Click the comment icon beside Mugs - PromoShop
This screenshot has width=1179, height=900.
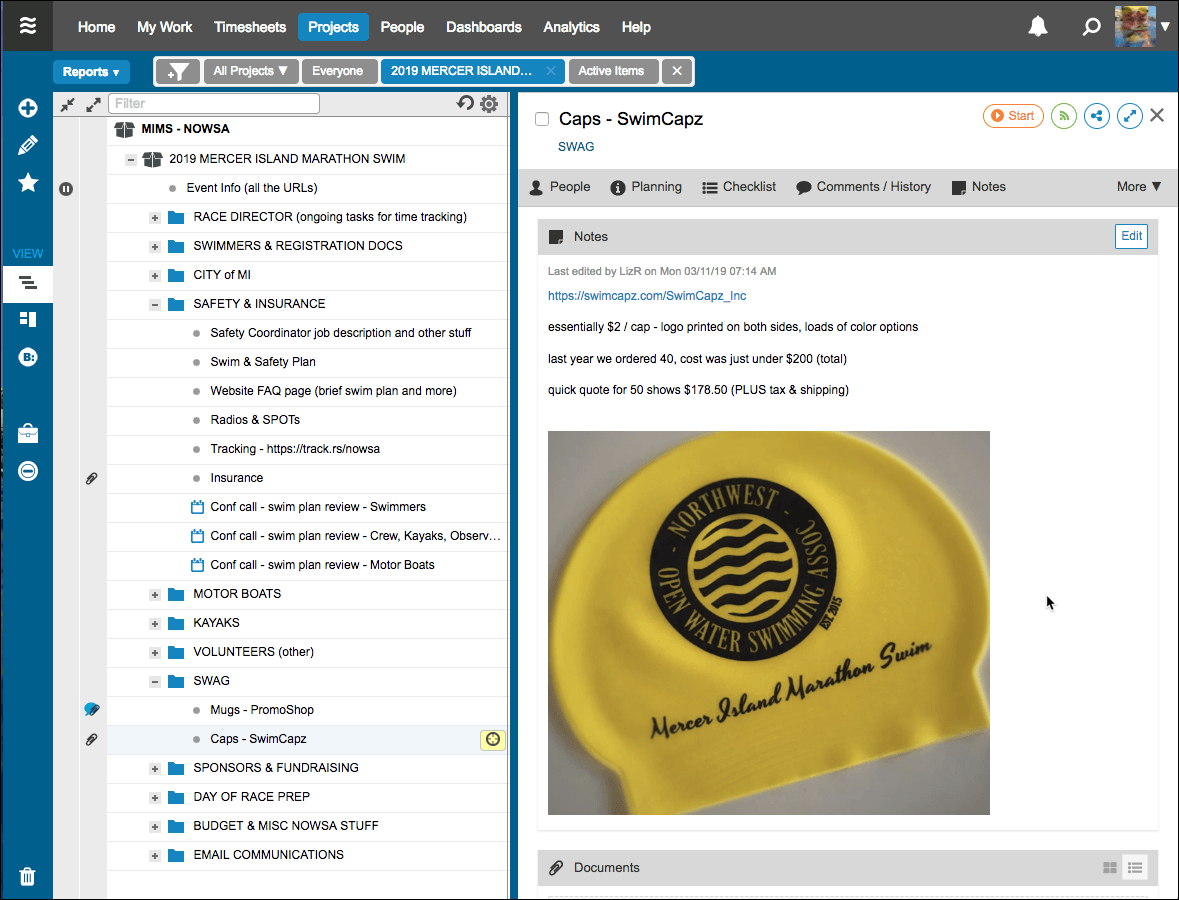[x=92, y=709]
